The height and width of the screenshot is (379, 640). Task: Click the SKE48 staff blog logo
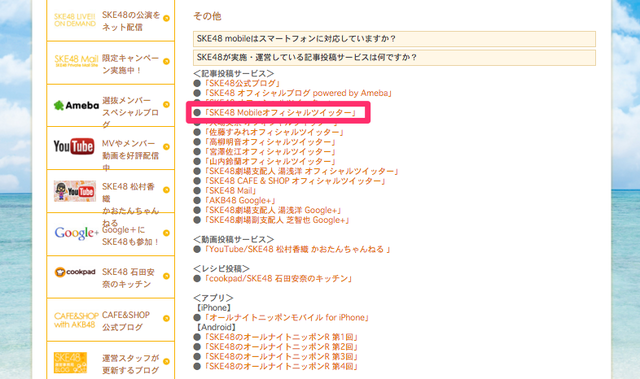[x=70, y=363]
